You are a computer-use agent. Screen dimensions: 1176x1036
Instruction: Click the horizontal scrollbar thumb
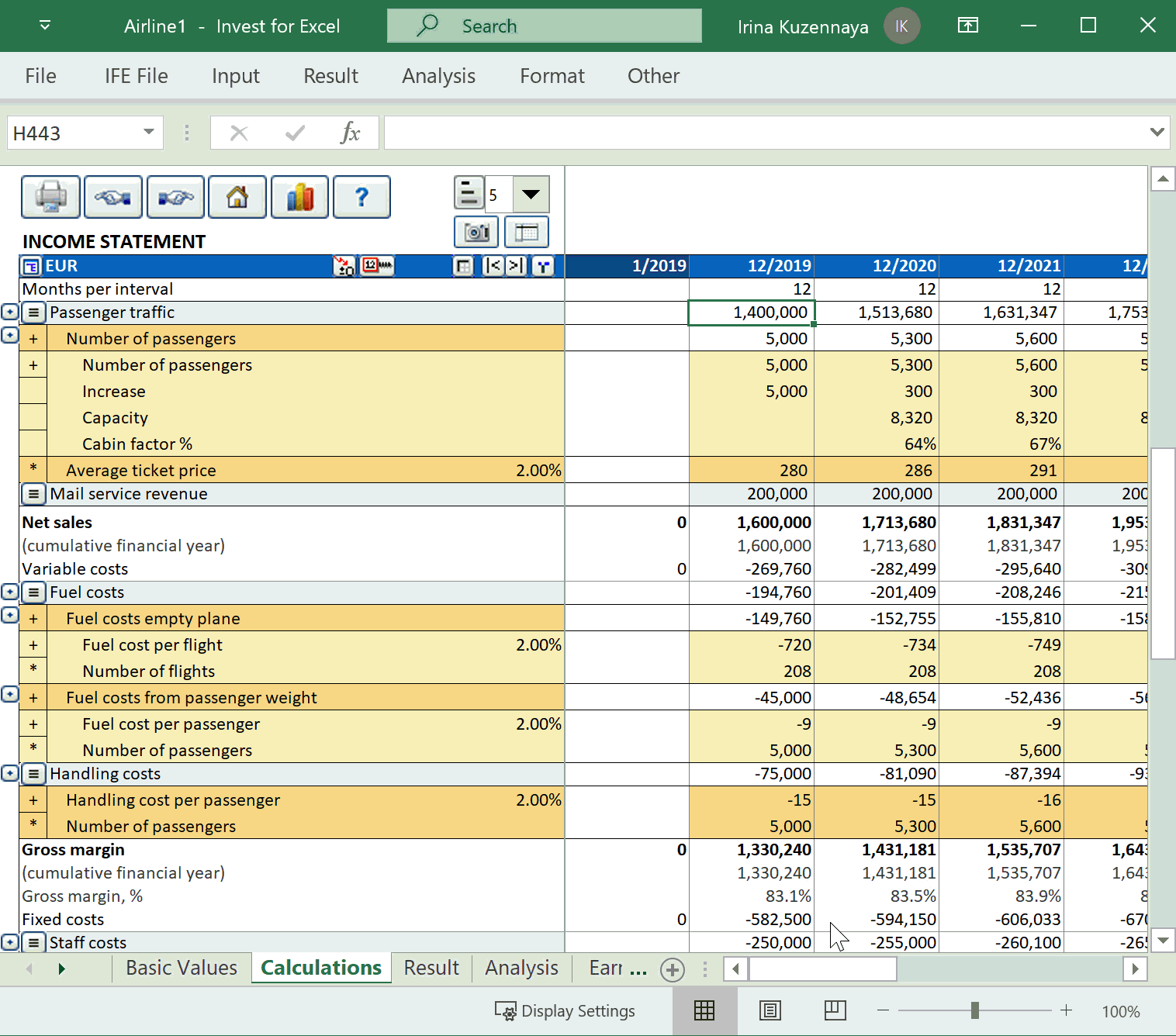click(x=822, y=969)
